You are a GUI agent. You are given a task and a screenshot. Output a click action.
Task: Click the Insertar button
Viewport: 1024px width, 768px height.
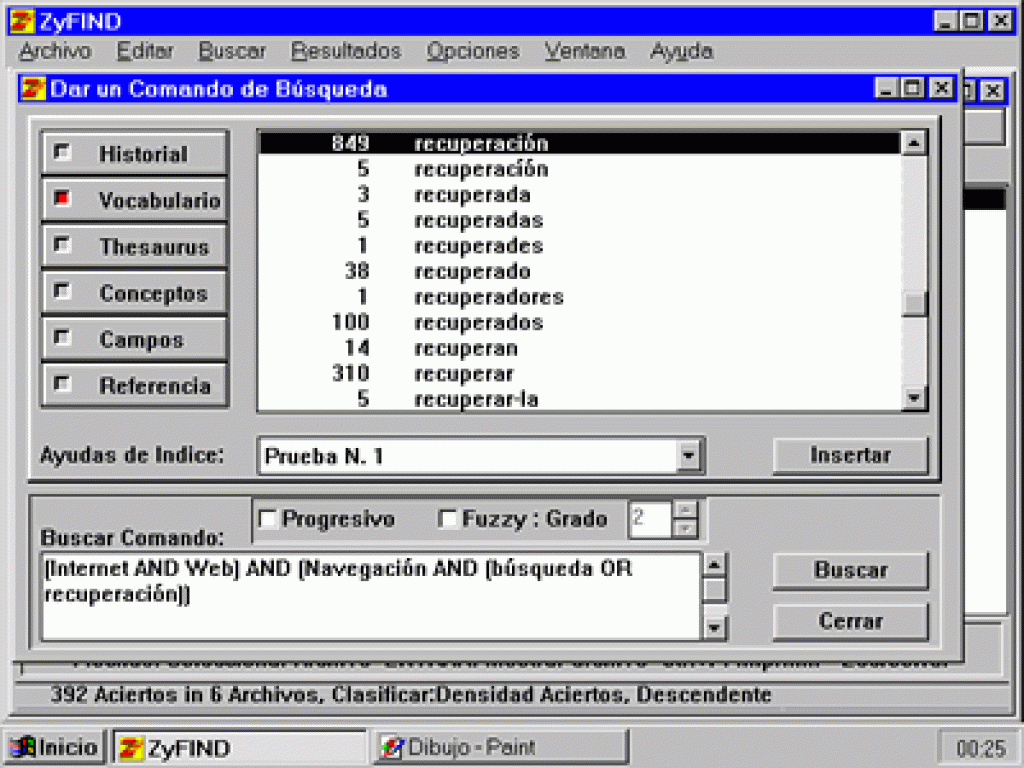[x=850, y=456]
